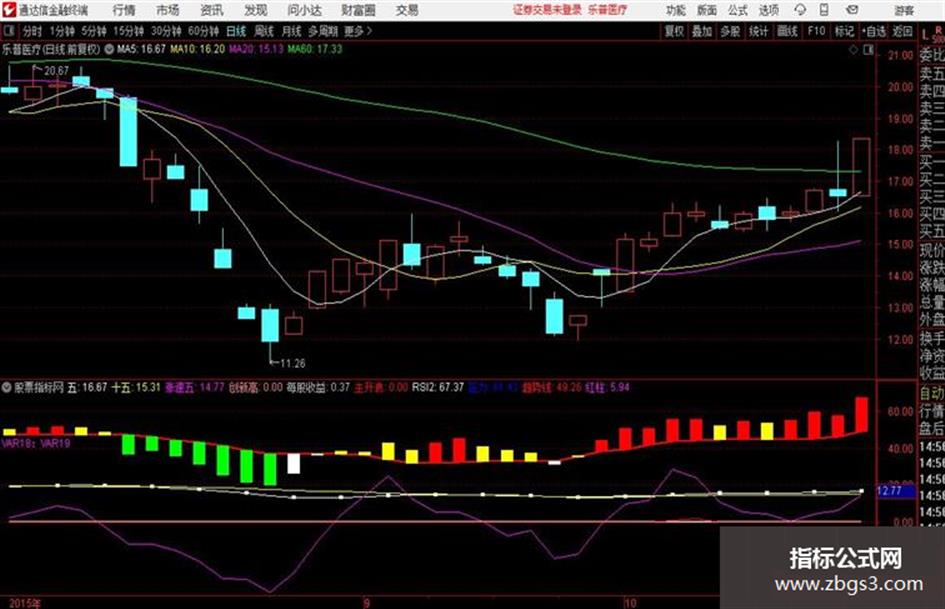Click the MA5: 16.67 label
Screen dimensions: 945x609
(x=142, y=49)
